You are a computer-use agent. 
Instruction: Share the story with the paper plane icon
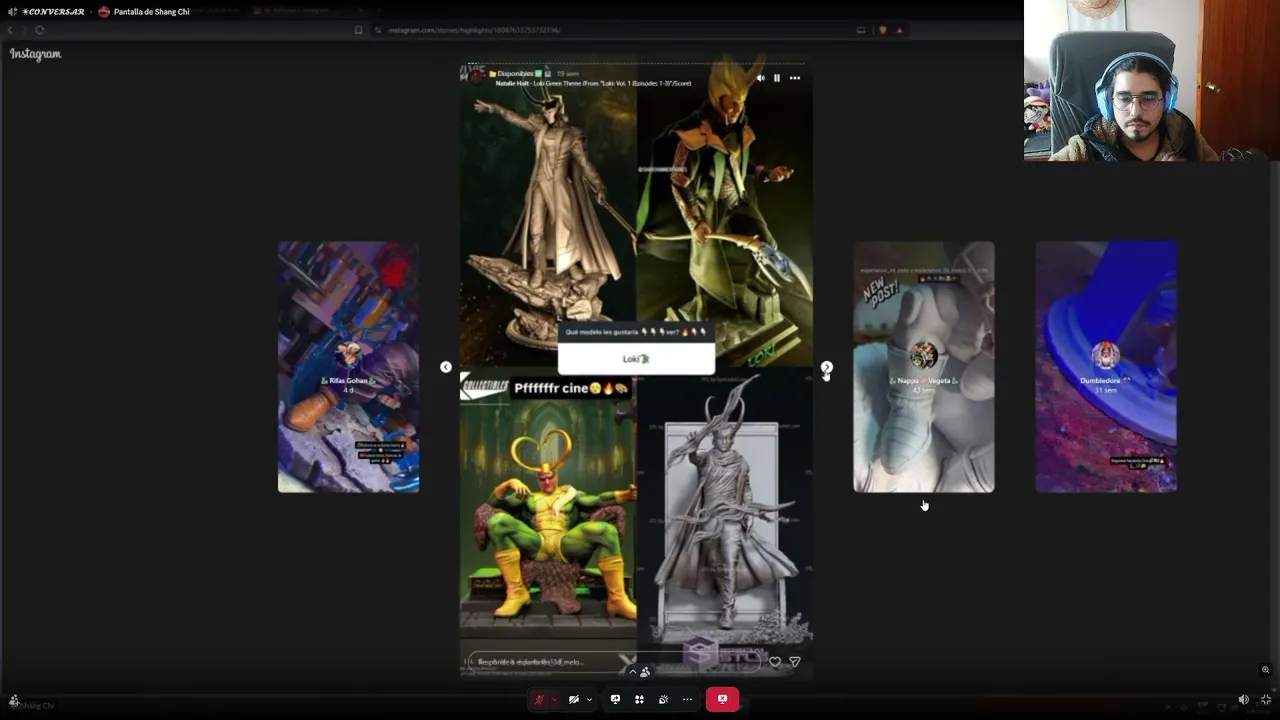[795, 662]
